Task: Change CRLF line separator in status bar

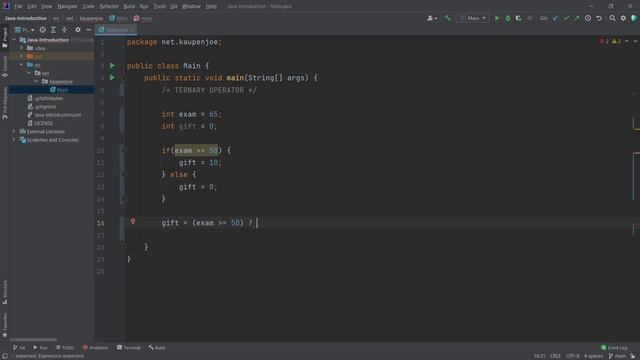Action: 555,356
